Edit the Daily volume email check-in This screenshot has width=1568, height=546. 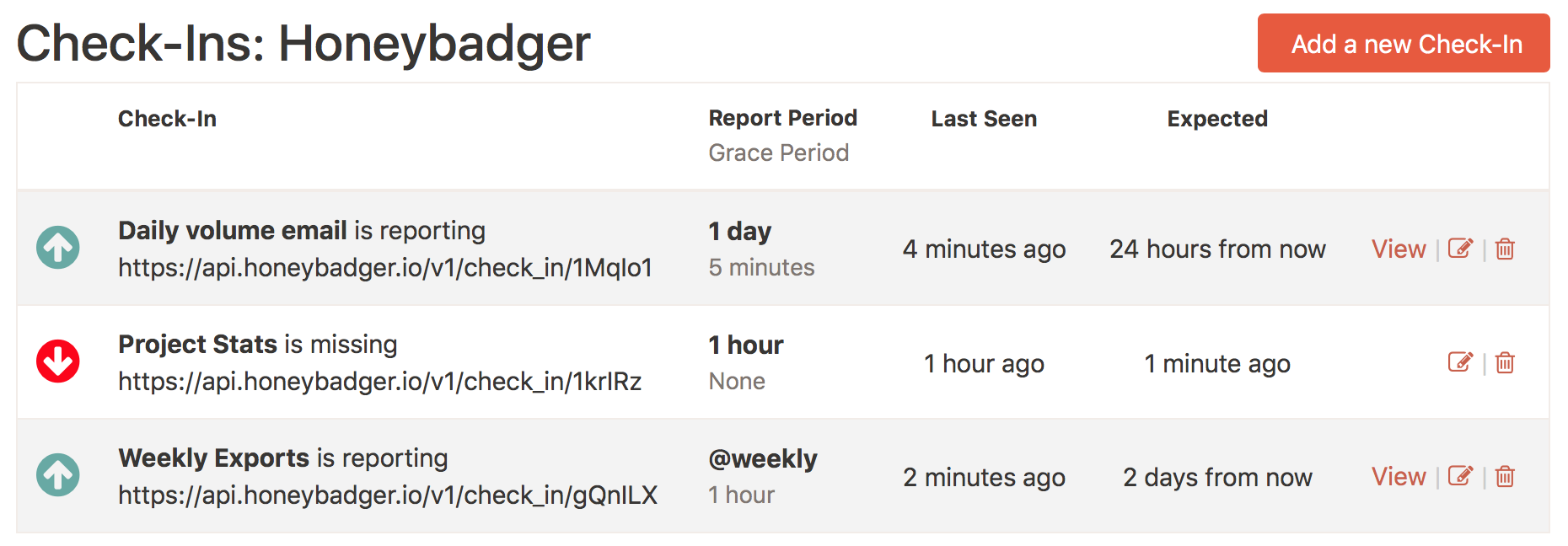coord(1462,249)
